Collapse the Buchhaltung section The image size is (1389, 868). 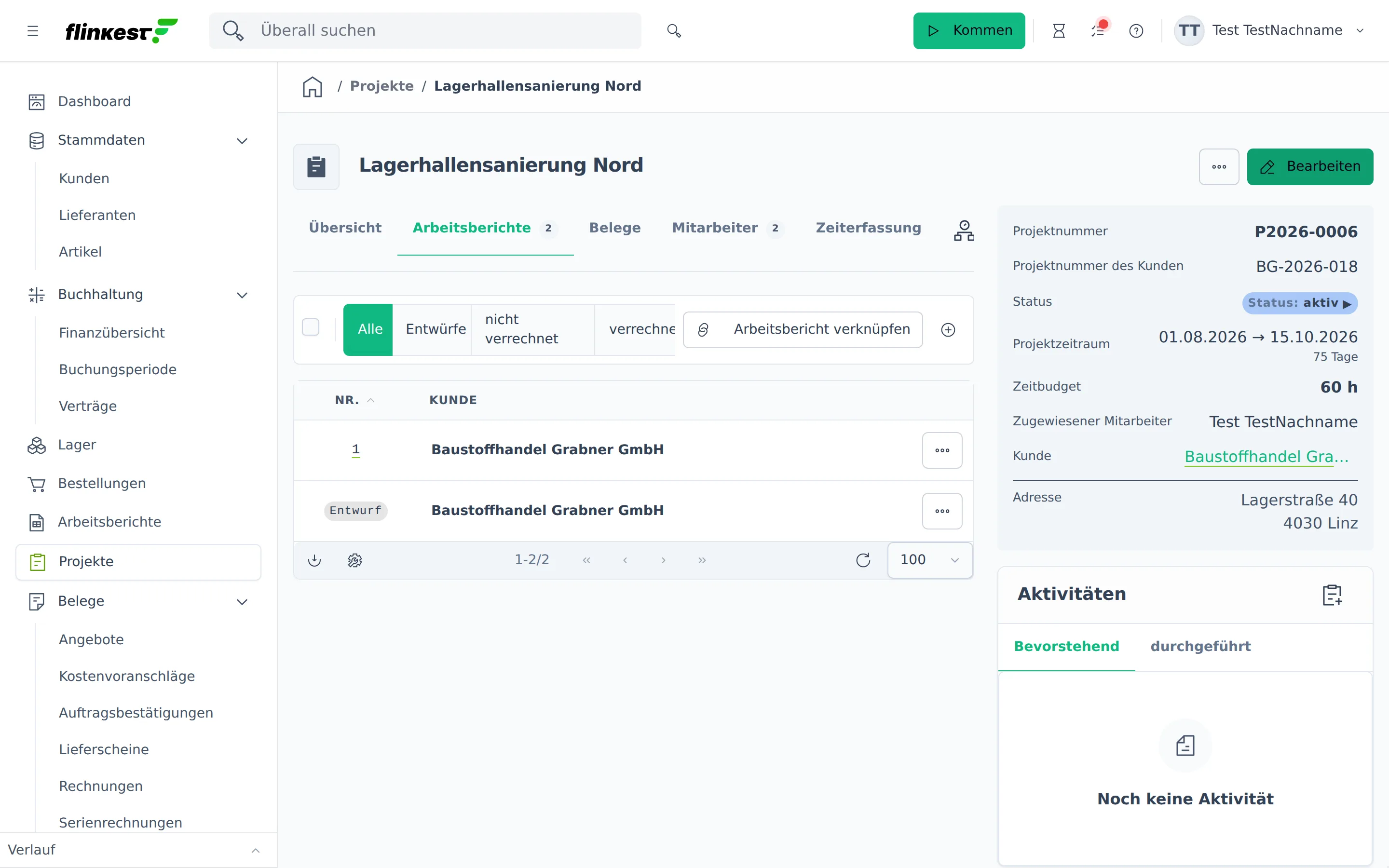click(242, 295)
